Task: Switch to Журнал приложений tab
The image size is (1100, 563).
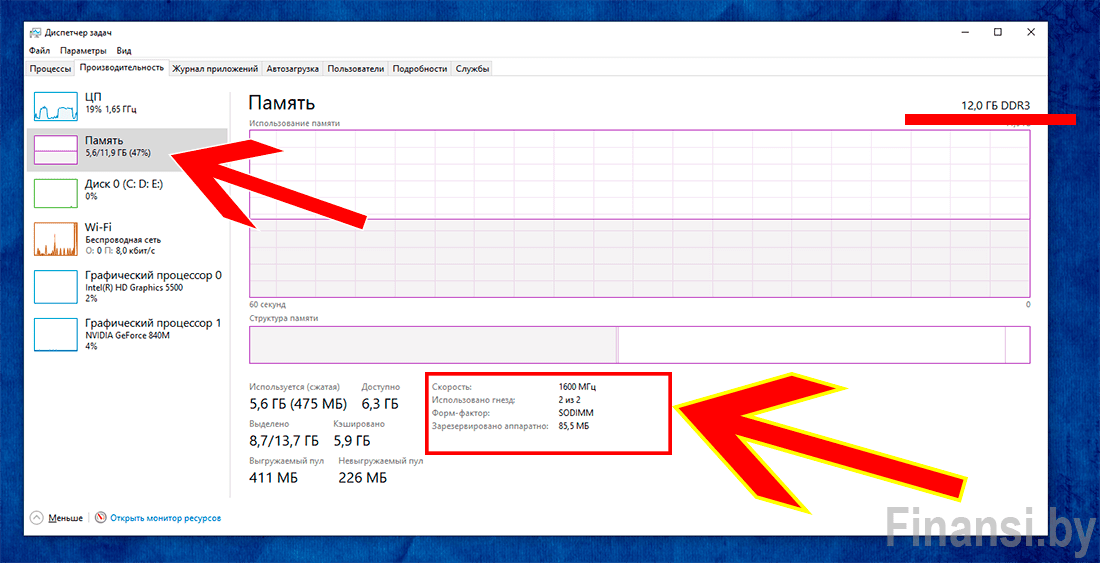Action: pyautogui.click(x=216, y=69)
